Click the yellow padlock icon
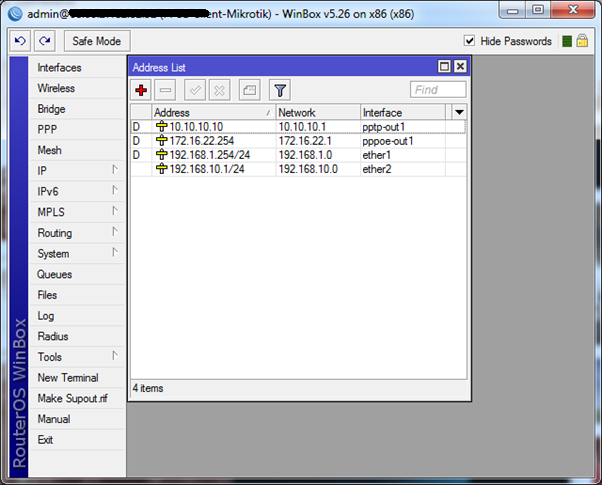 pos(582,40)
